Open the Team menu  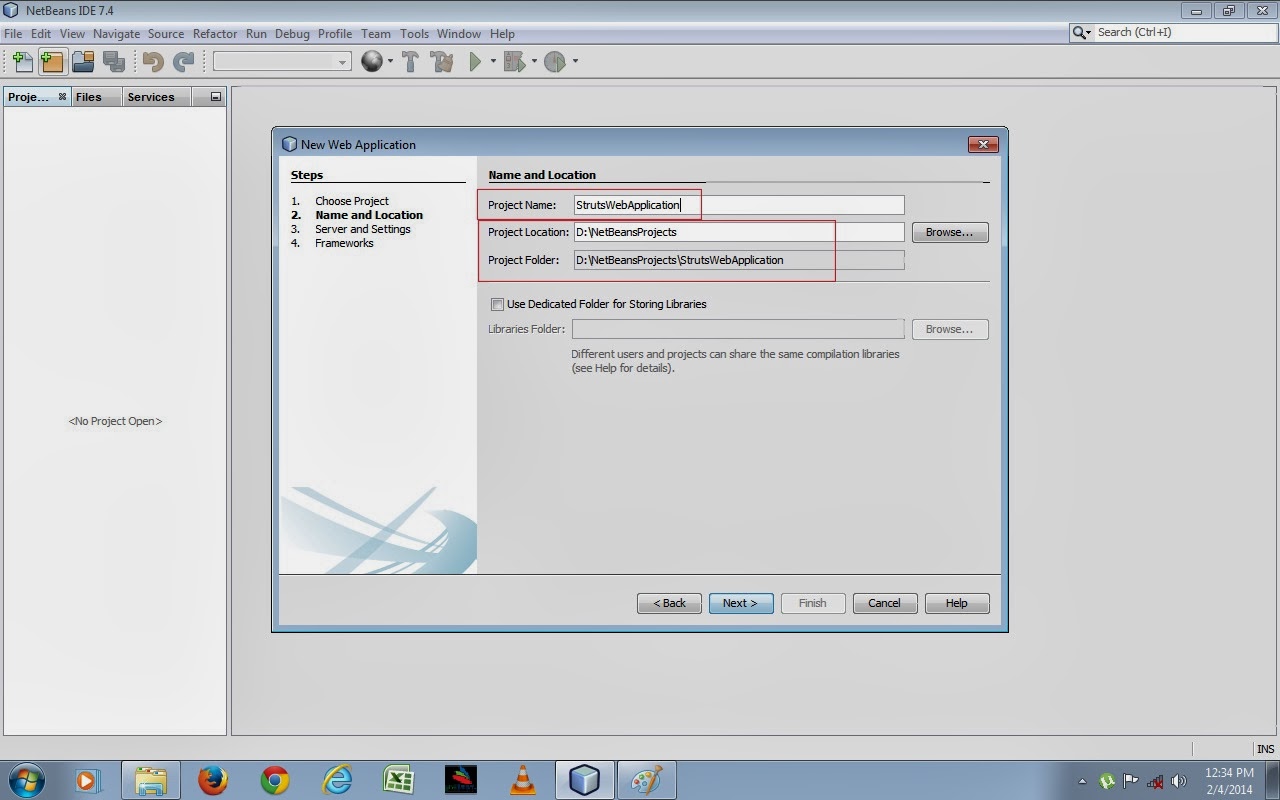[x=376, y=33]
